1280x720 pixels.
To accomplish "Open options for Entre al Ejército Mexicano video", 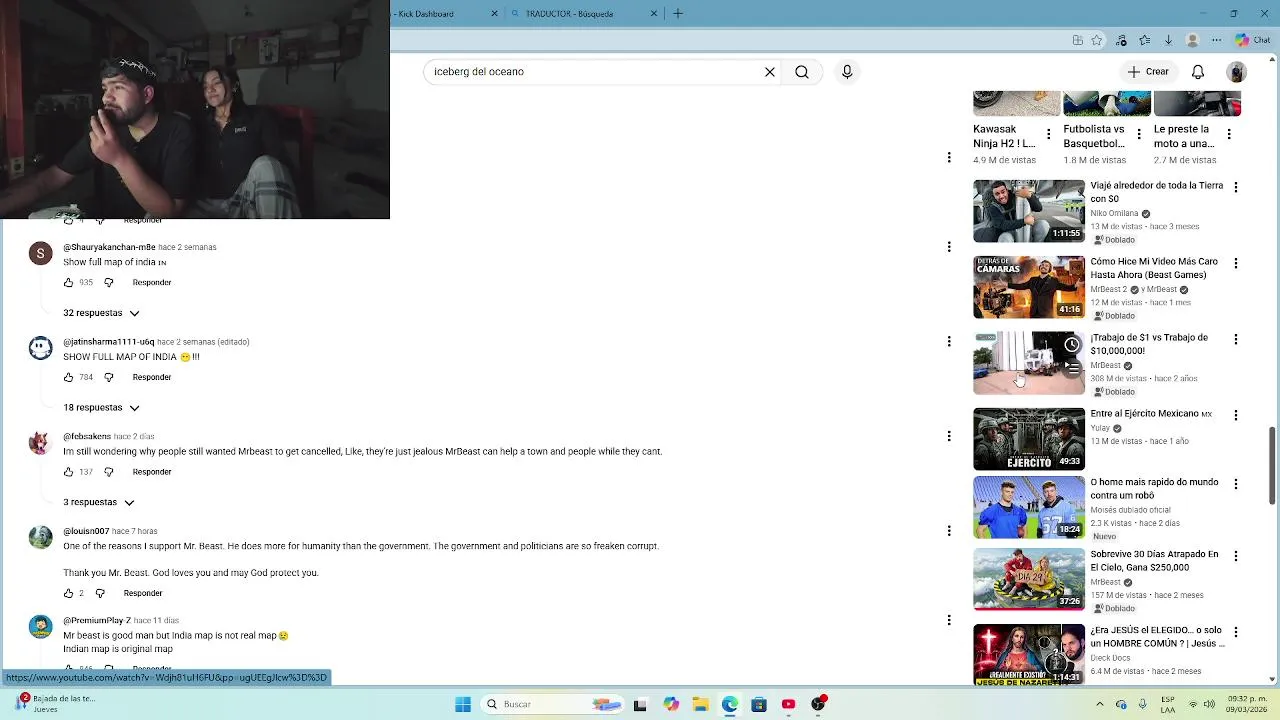I will pyautogui.click(x=1236, y=415).
